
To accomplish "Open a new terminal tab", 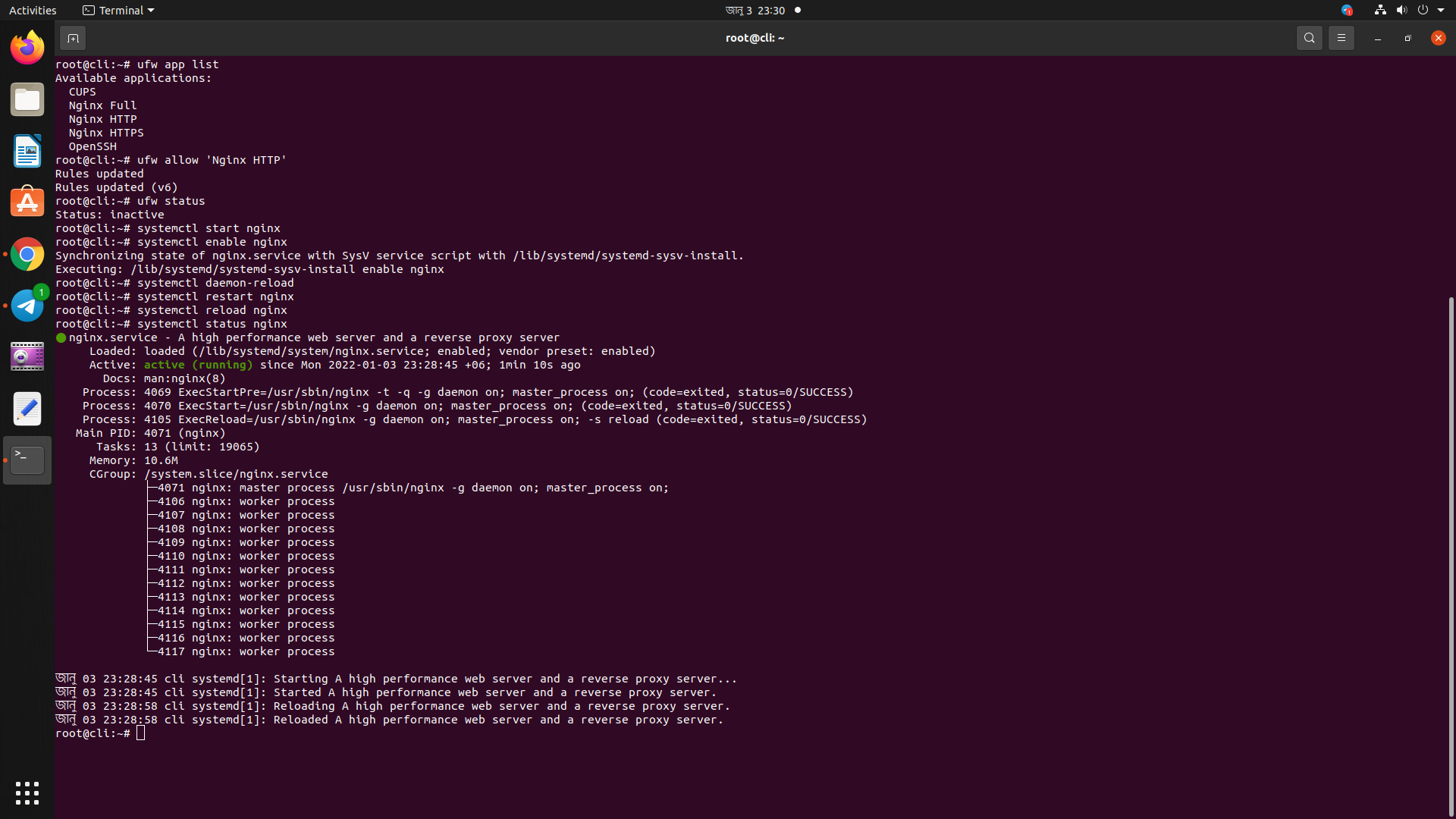I will tap(73, 38).
